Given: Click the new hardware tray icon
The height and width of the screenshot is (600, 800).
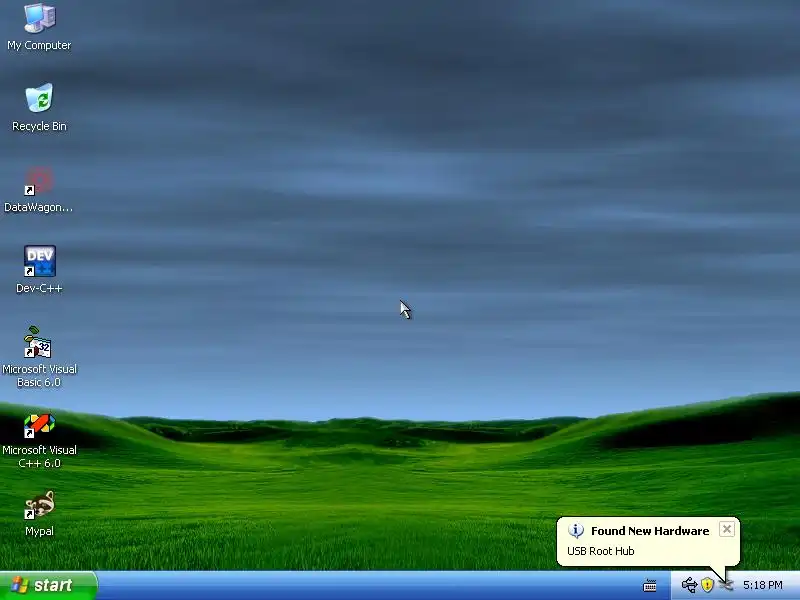Looking at the screenshot, I should [x=726, y=585].
